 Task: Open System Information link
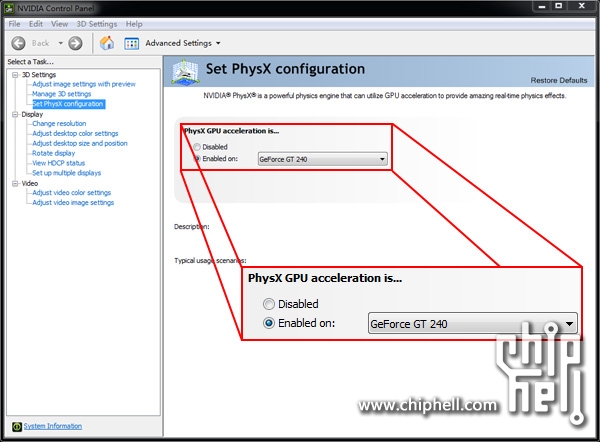pos(53,426)
